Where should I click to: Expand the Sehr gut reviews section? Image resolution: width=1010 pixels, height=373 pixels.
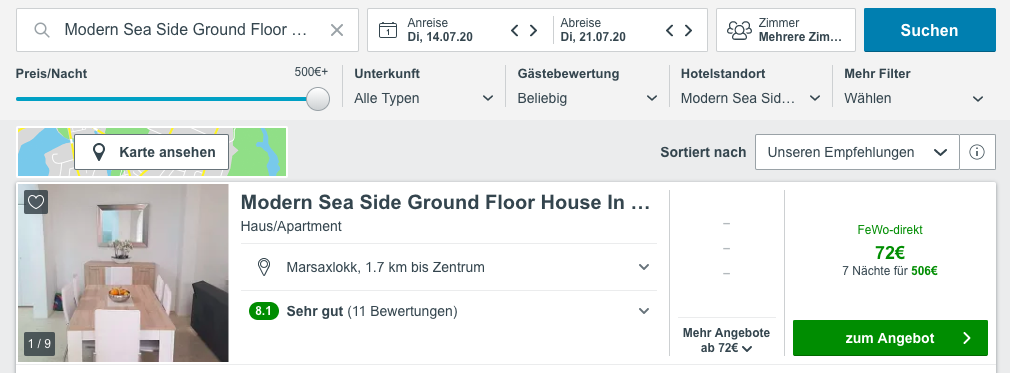(449, 312)
